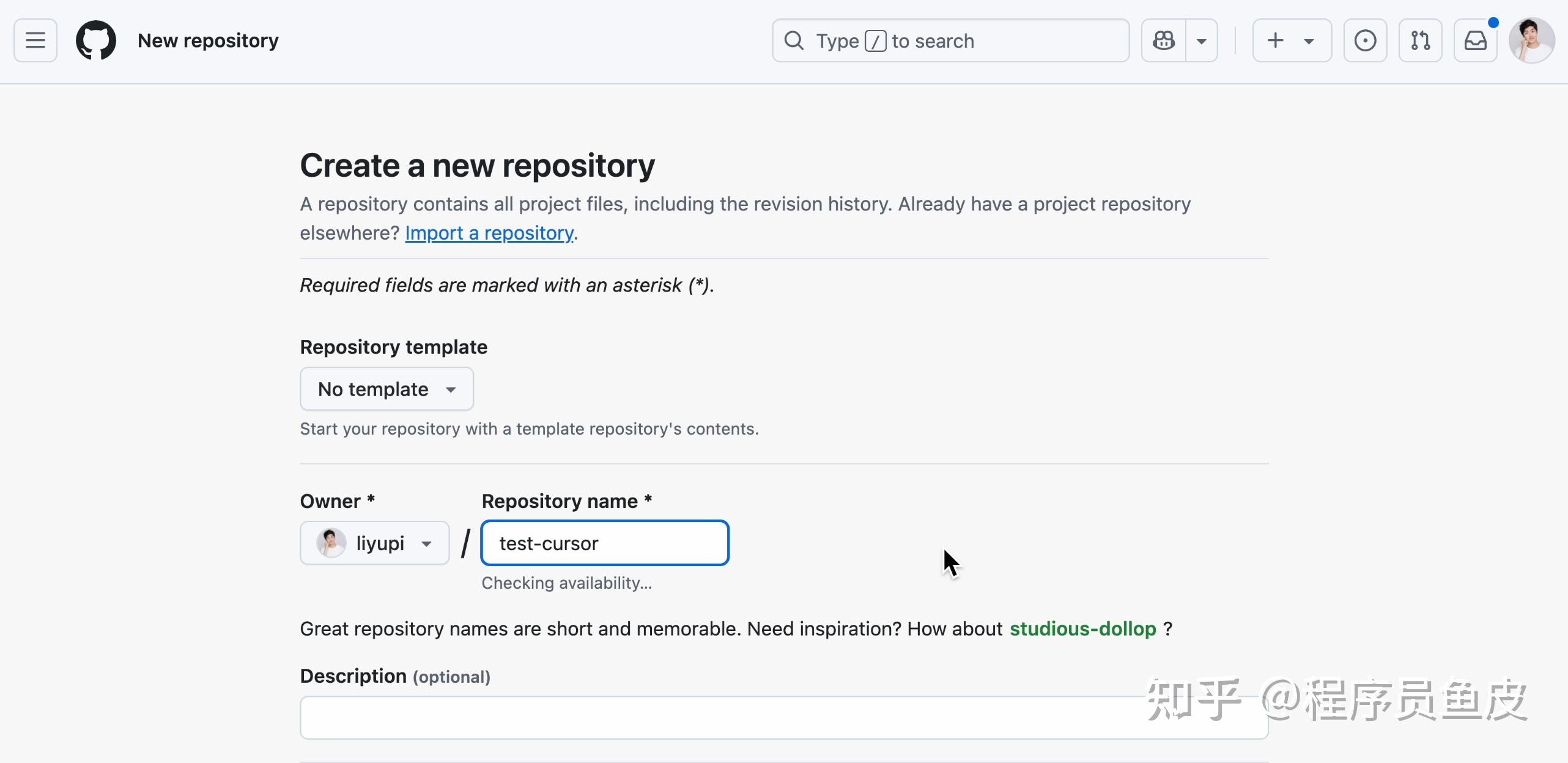Click the New repository header title
Screen dimensions: 1568x763
208,40
